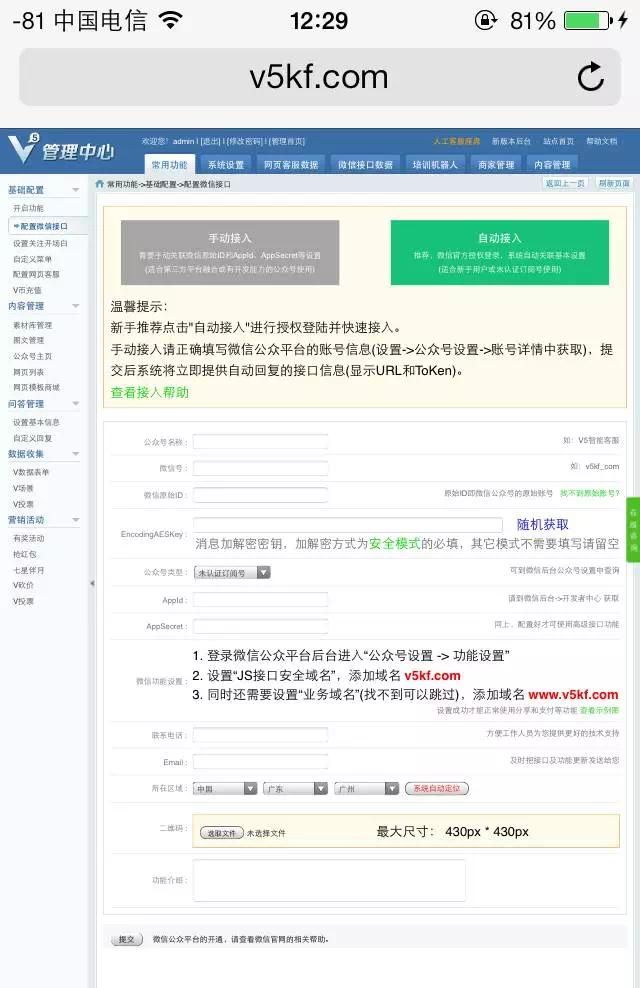Open 网页模板商城 in sidebar

coord(36,388)
